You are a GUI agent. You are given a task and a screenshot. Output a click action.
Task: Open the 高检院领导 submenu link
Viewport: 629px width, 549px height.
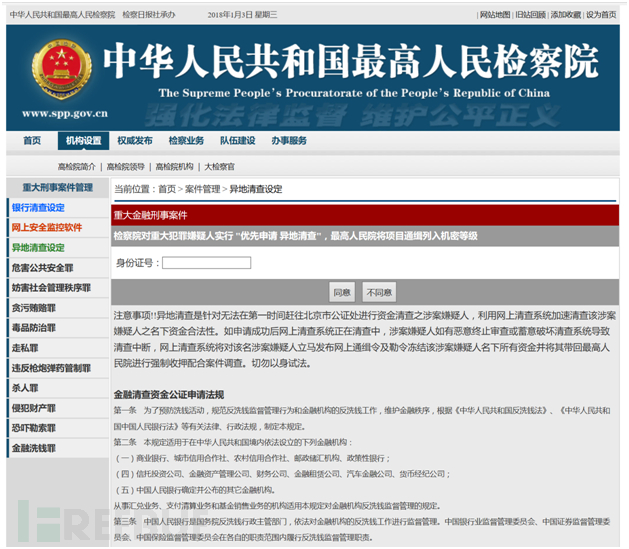126,167
